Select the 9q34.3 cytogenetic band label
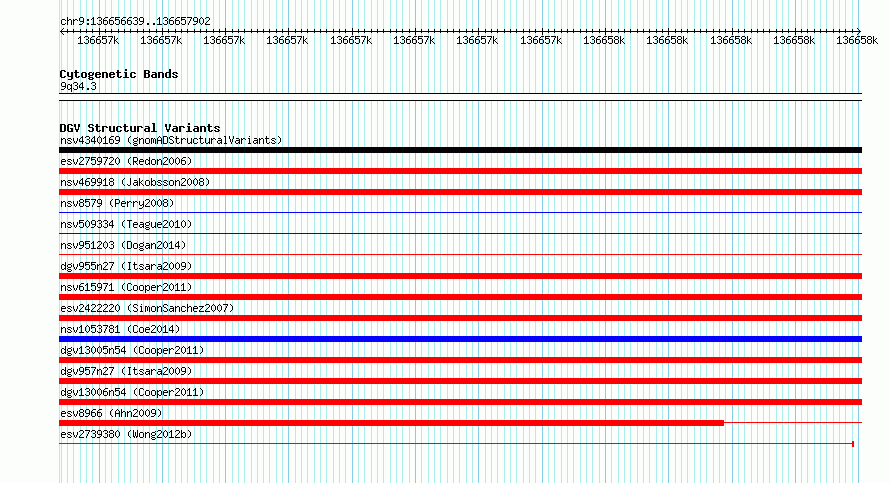This screenshot has width=890, height=483. (x=78, y=86)
